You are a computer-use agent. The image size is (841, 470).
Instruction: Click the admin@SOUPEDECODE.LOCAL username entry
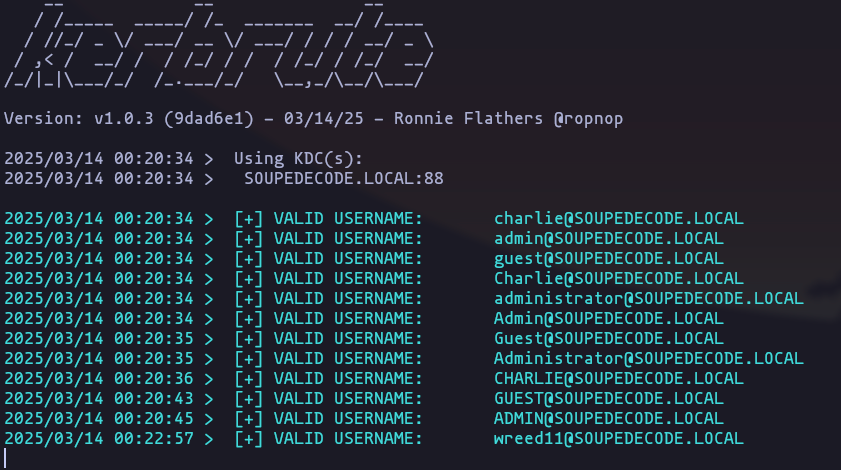click(x=609, y=238)
